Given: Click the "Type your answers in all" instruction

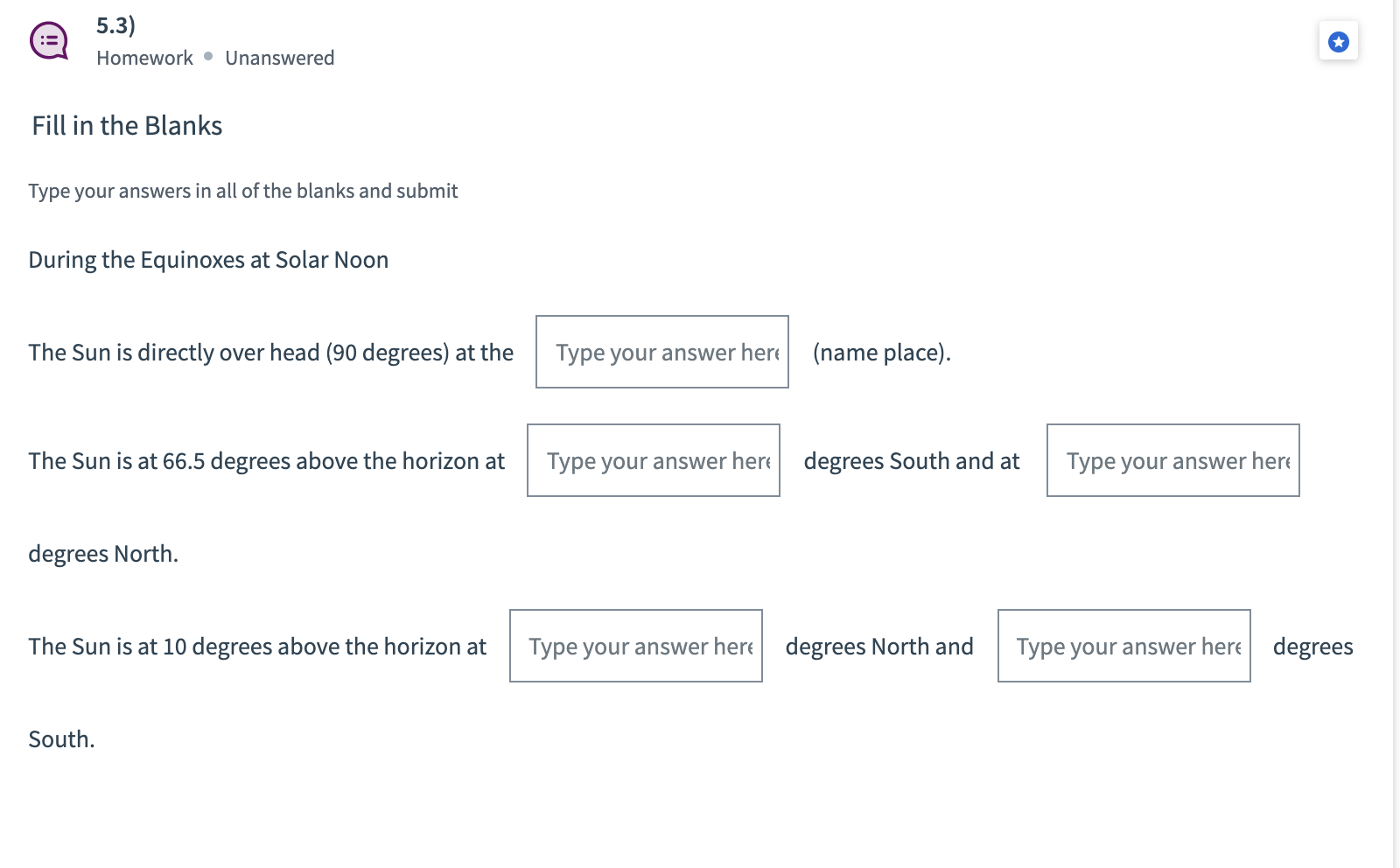Looking at the screenshot, I should coord(242,191).
